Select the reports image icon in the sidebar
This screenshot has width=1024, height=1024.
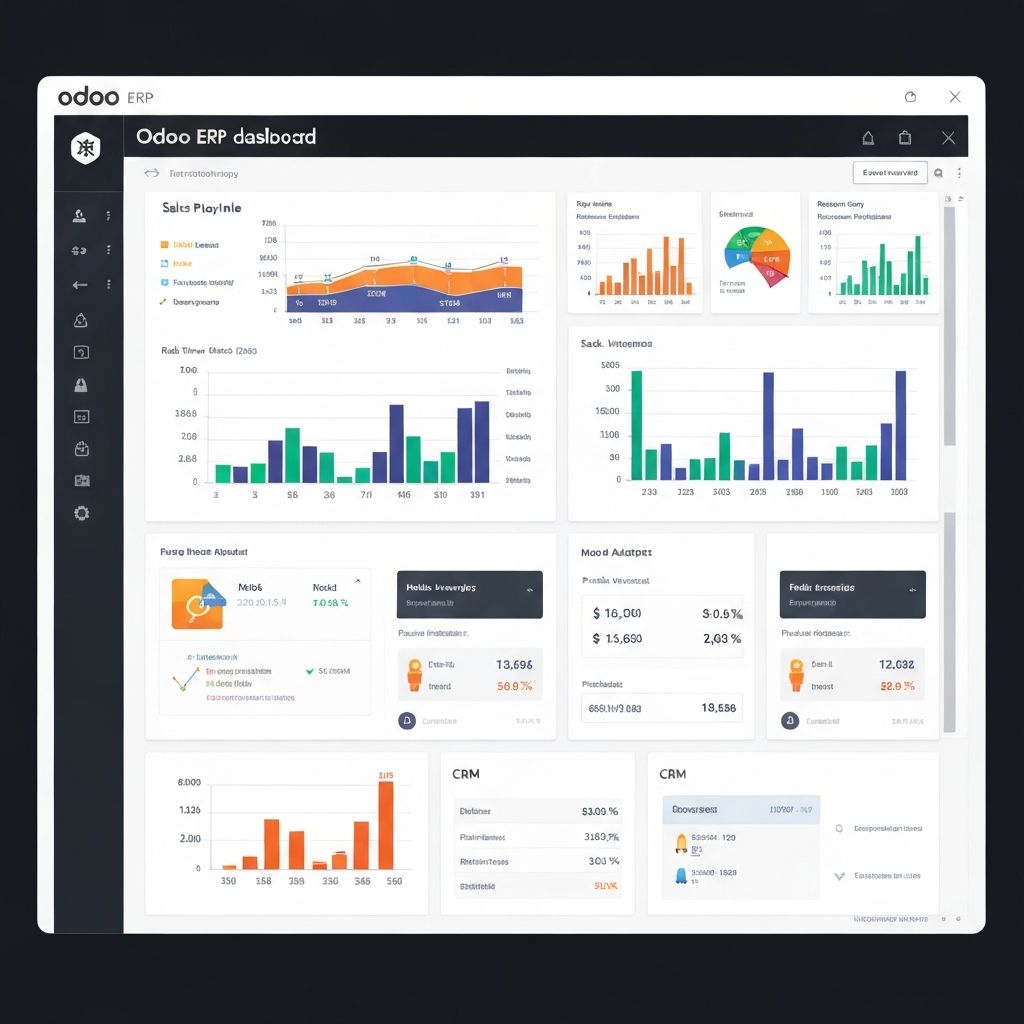[81, 480]
